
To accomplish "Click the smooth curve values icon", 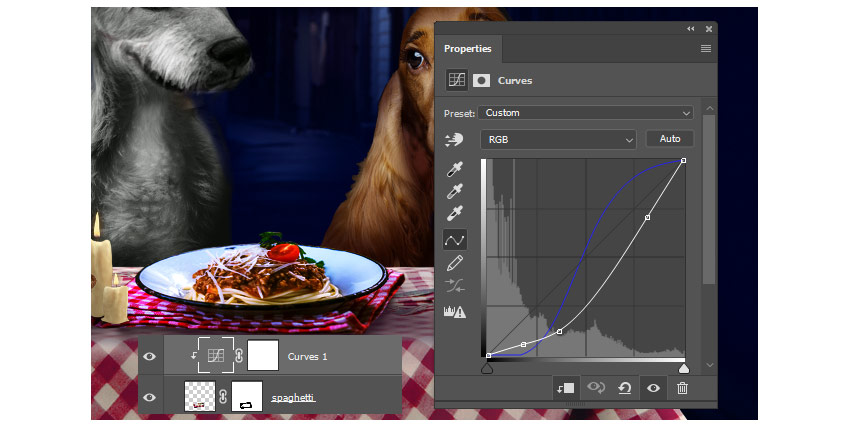I will (x=454, y=286).
